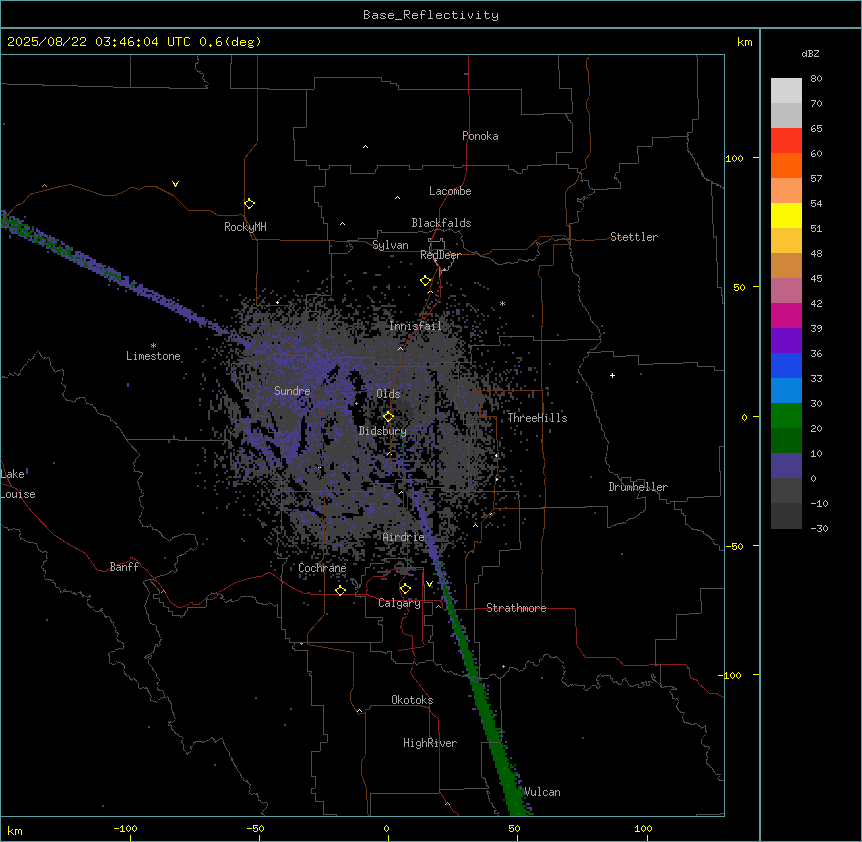Click the Didsbury city label

point(383,431)
